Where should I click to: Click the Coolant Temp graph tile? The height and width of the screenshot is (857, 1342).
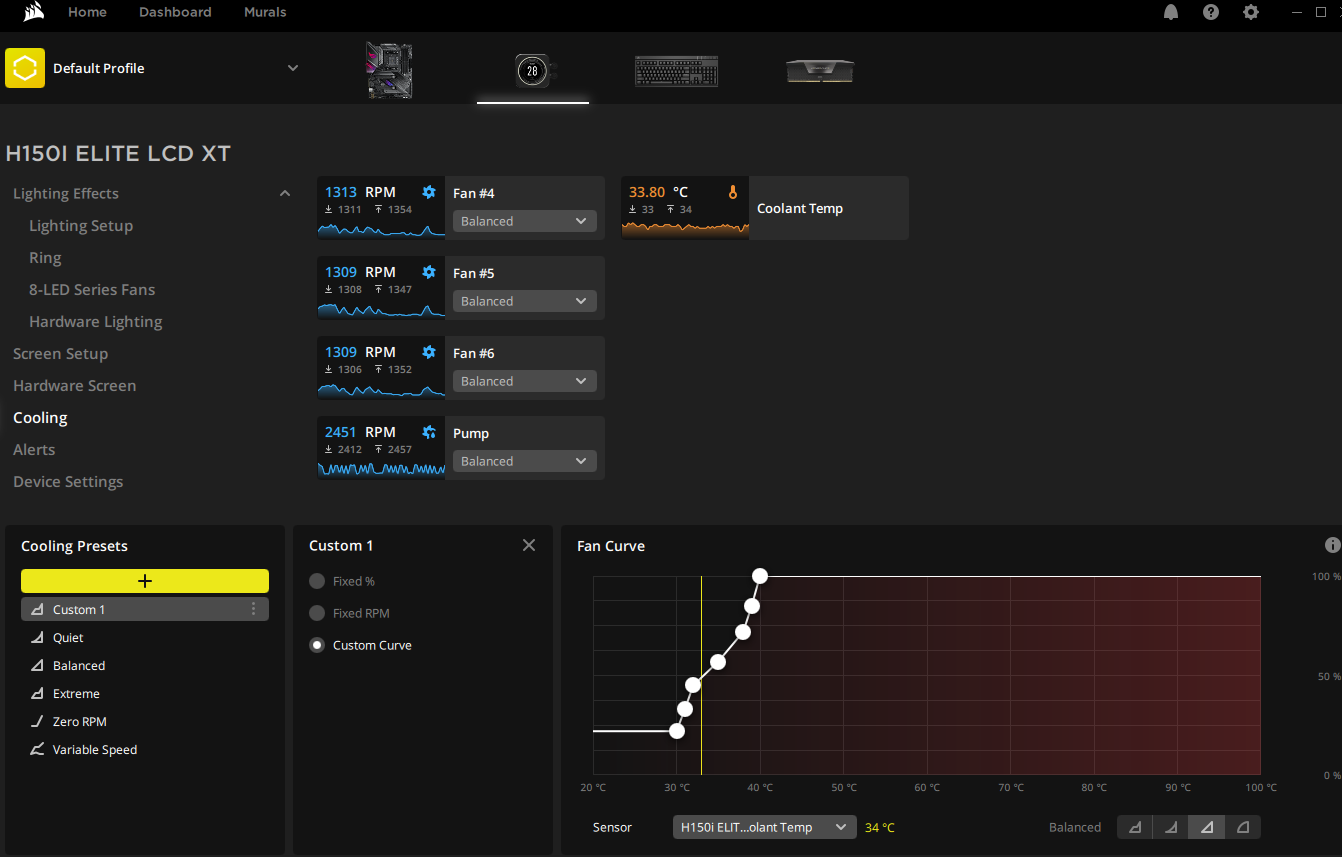click(685, 208)
